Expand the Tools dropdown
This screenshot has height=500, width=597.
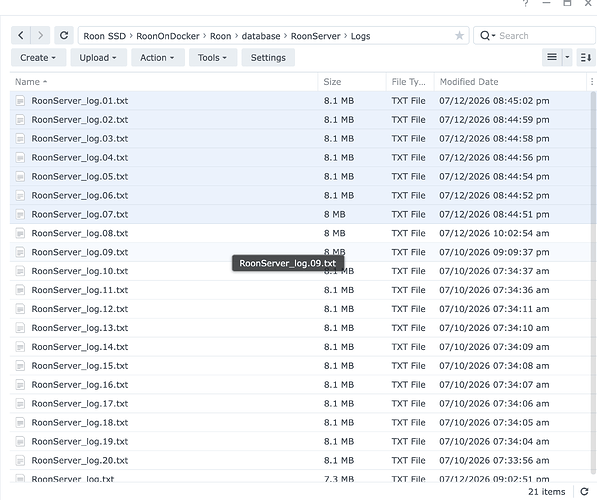[x=213, y=58]
